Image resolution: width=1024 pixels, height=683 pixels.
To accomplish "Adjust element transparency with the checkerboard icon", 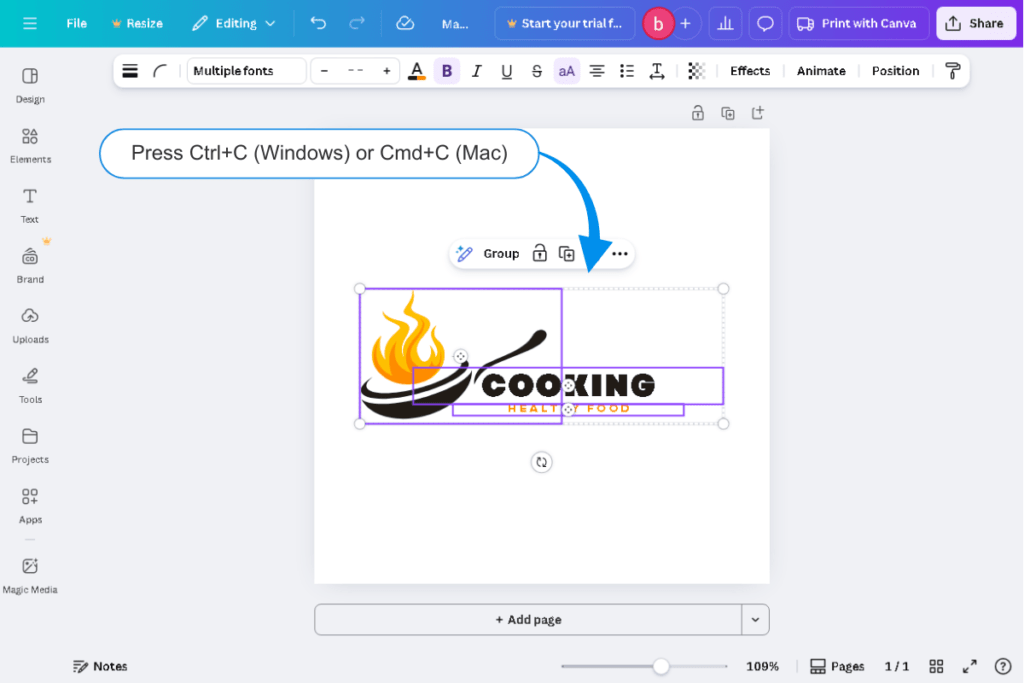I will click(x=696, y=70).
